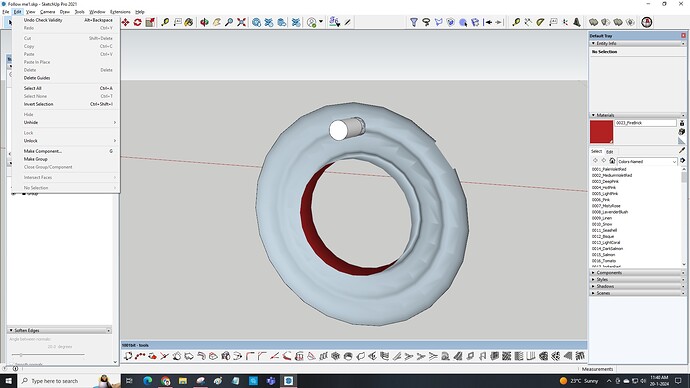Viewport: 690px width, 388px height.
Task: Click the round red-black extension icon
Action: 646,22
